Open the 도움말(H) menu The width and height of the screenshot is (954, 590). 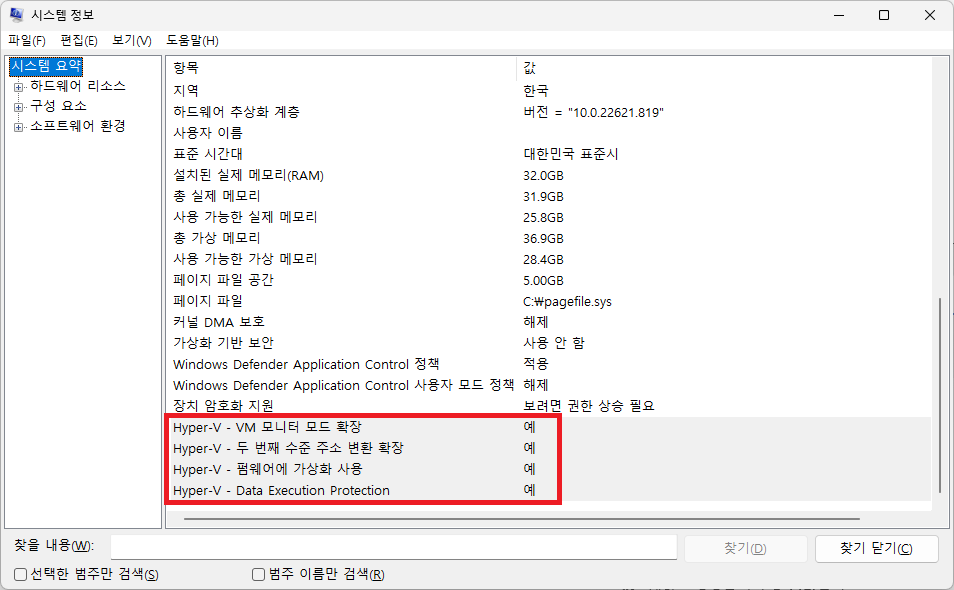click(192, 41)
